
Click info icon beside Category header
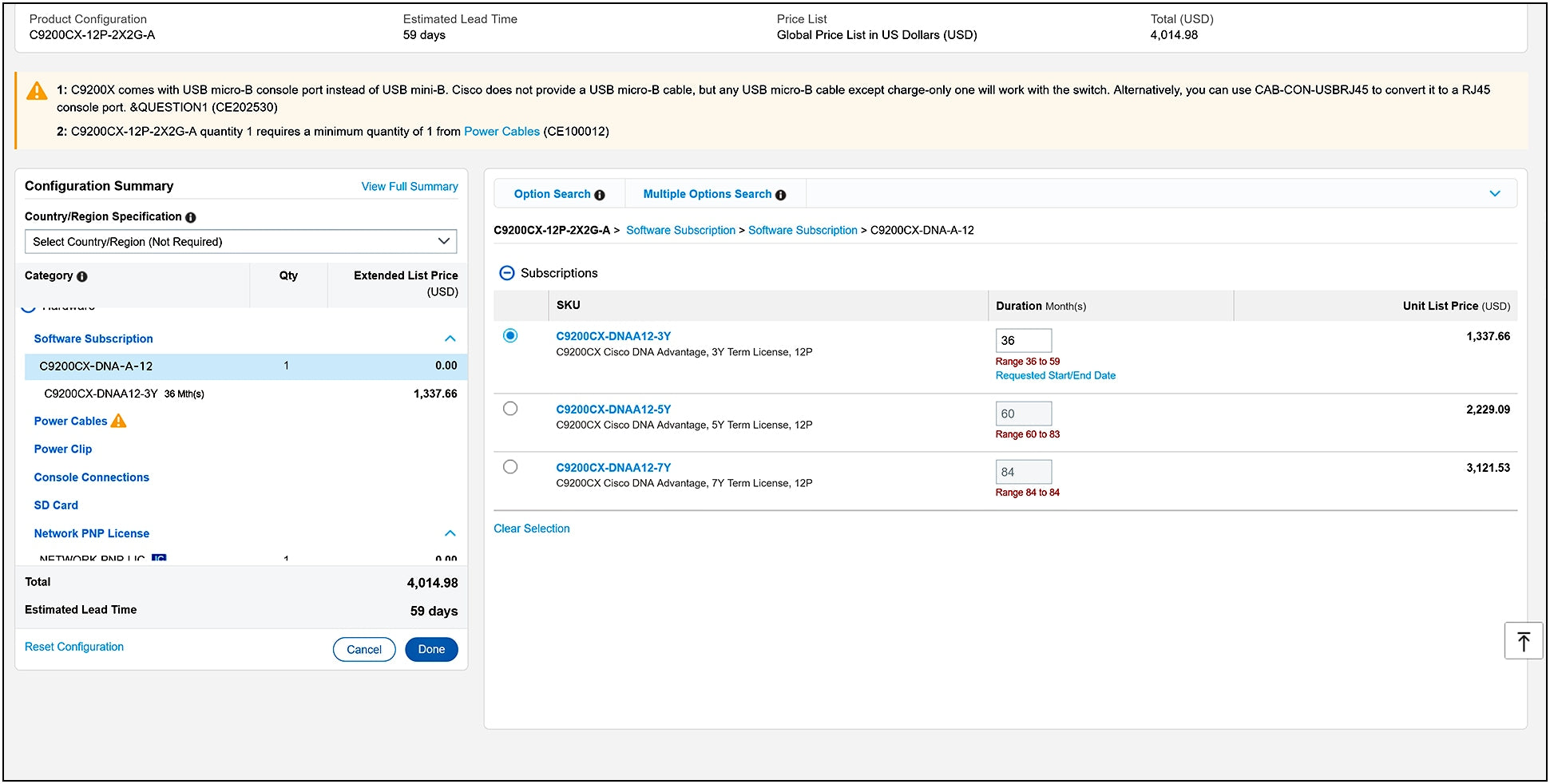[81, 276]
